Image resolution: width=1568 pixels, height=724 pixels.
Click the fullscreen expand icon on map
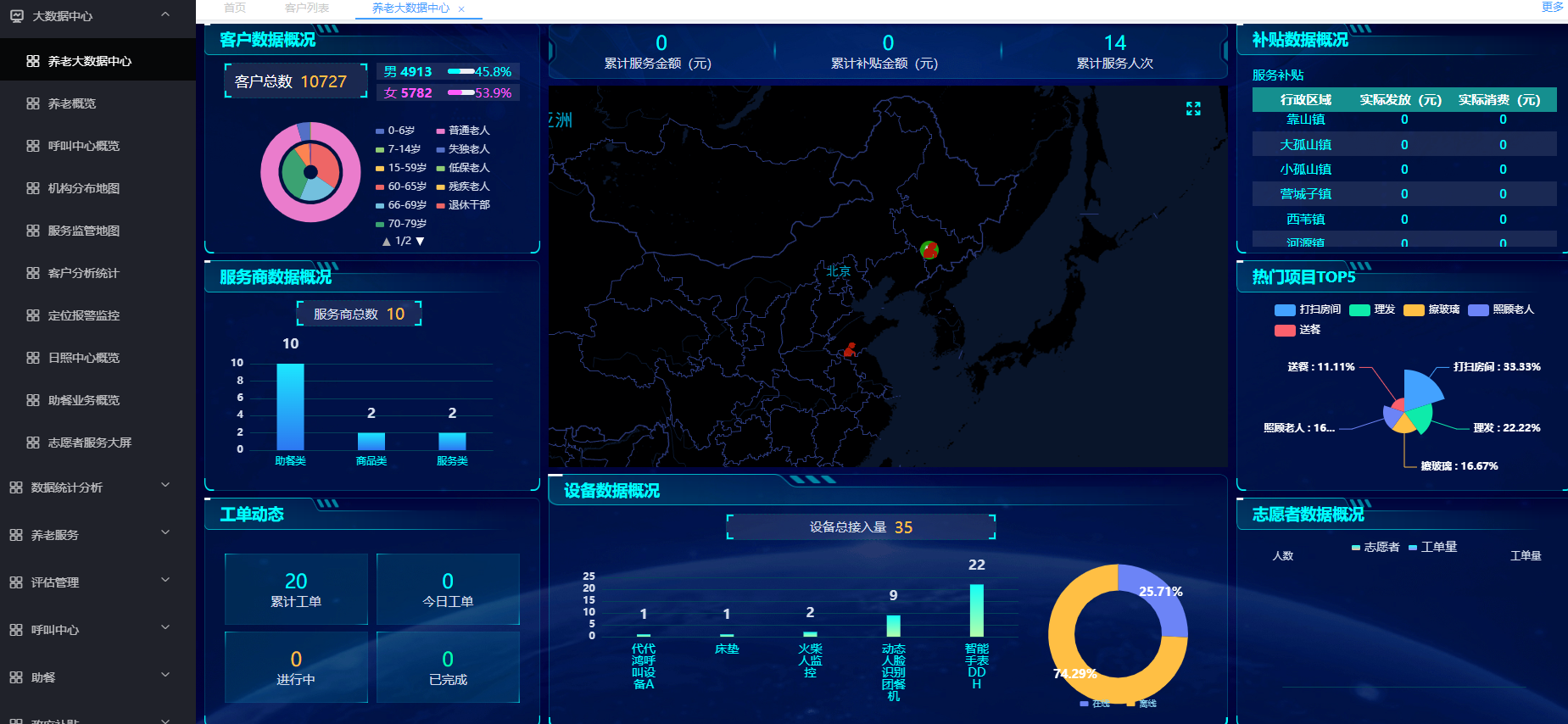pos(1193,109)
